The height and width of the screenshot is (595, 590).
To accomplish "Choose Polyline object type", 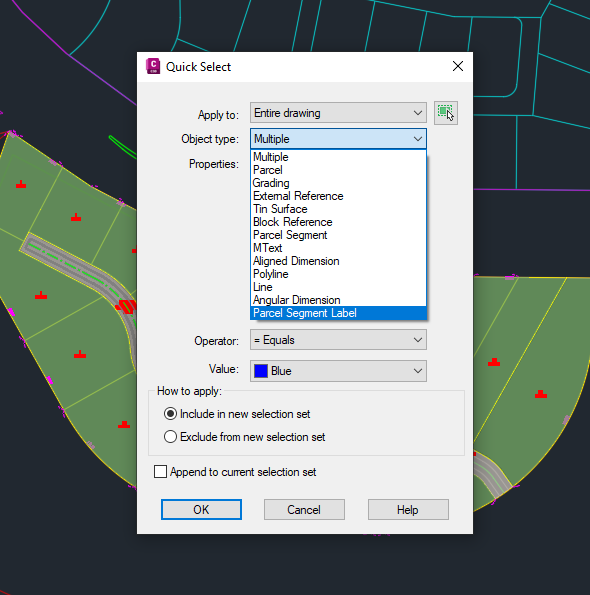I will coord(338,274).
